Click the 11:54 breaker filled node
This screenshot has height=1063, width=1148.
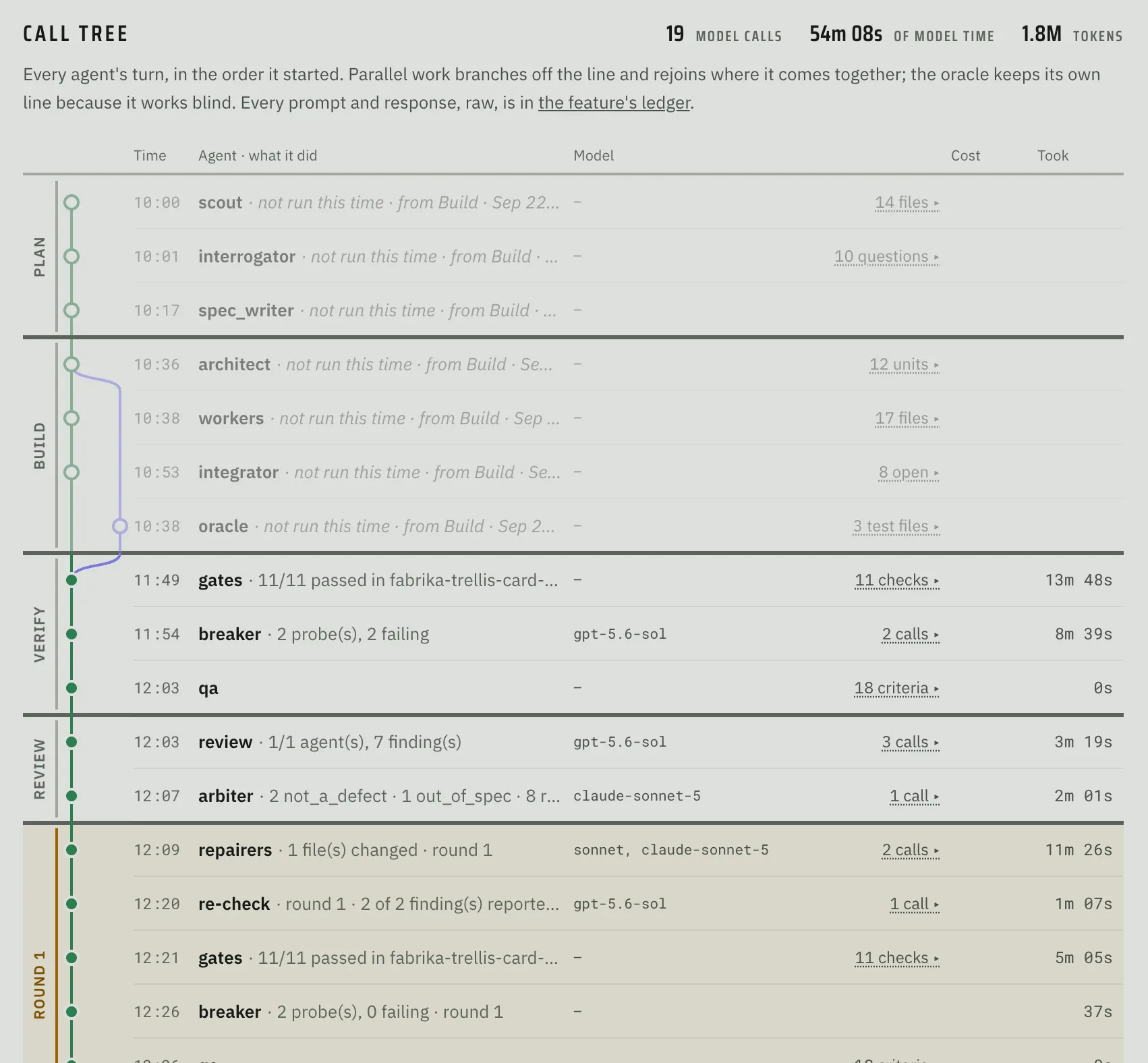71,634
